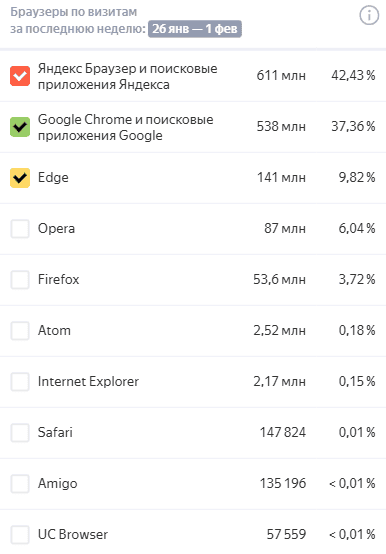Tick the Internet Explorer checkbox
The width and height of the screenshot is (386, 554).
[x=20, y=382]
